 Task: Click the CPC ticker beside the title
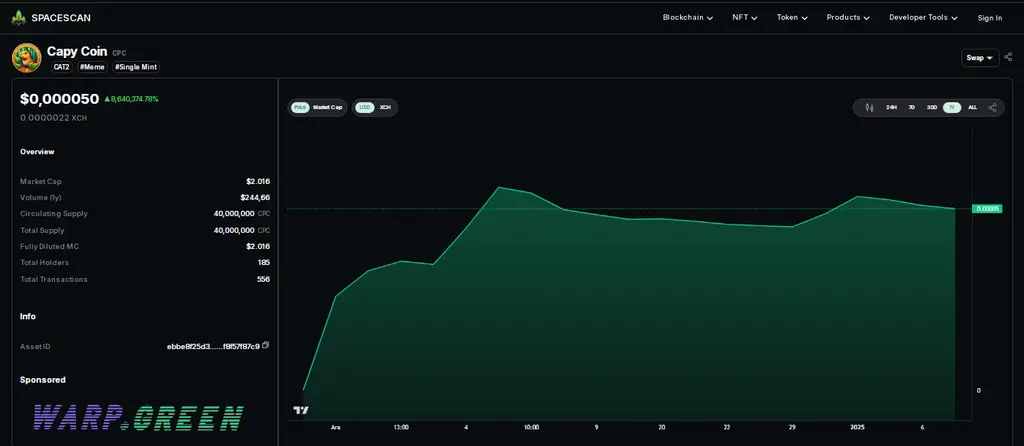pos(120,53)
